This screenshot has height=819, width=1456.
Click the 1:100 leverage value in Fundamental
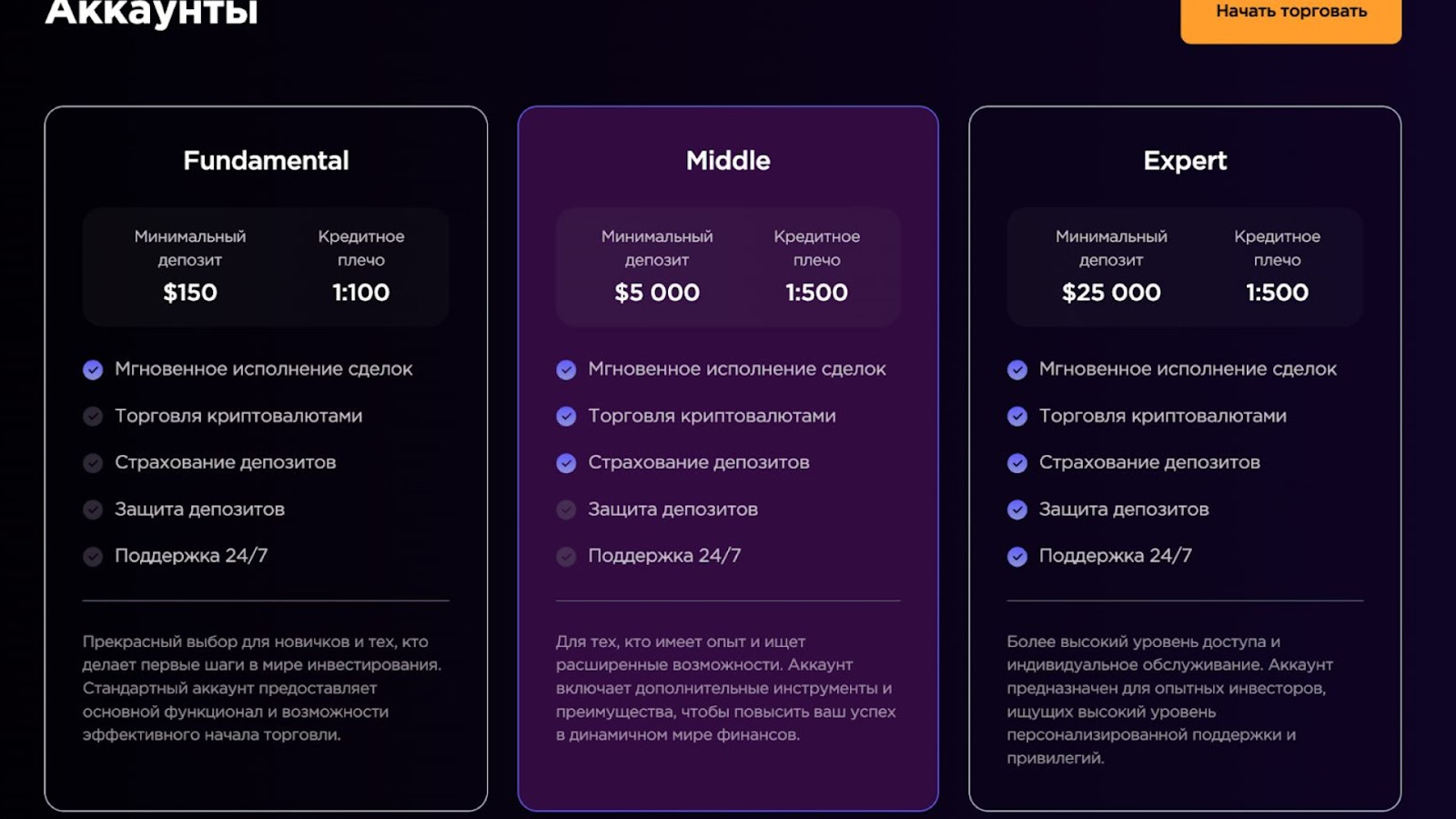tap(361, 292)
